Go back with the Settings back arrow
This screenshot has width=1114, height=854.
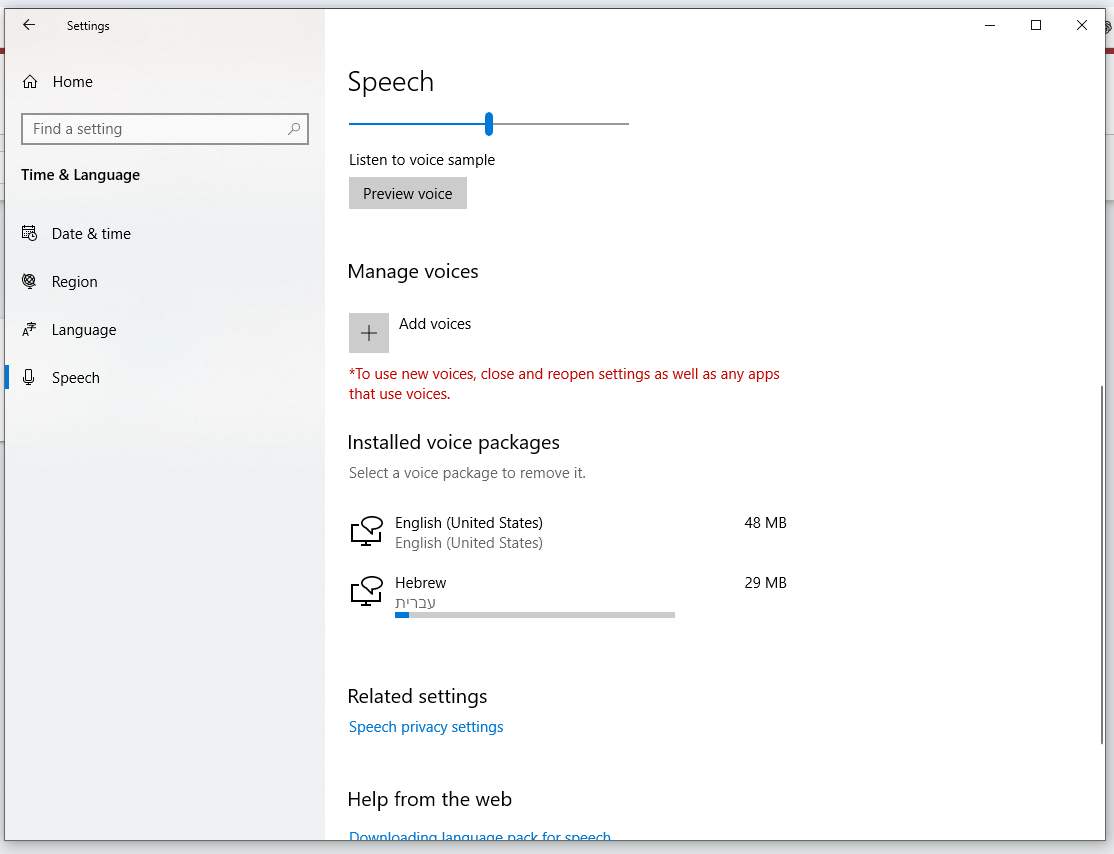tap(28, 25)
